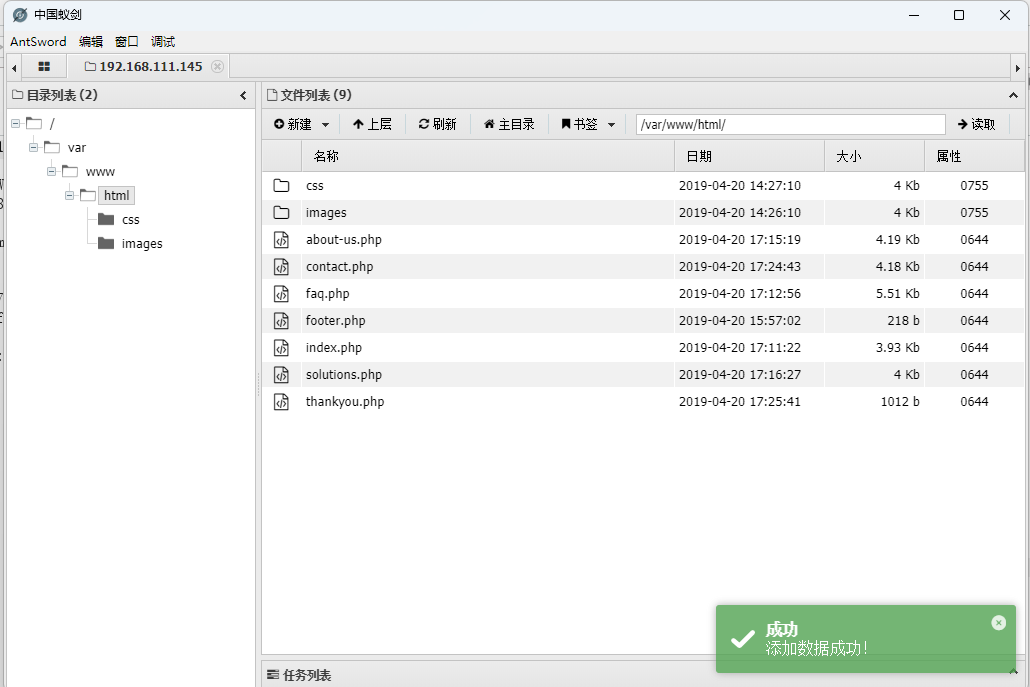Collapse the 目录列表 panel arrow

pos(243,96)
